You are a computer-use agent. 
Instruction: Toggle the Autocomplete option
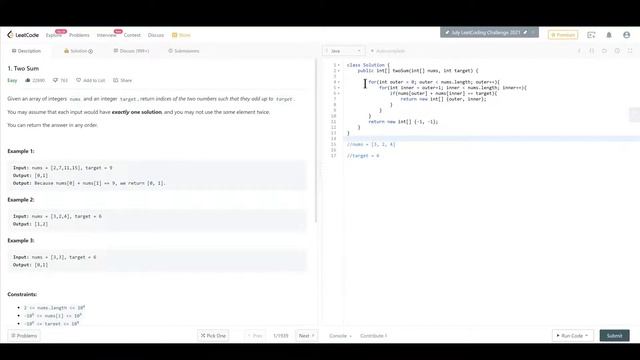click(387, 51)
